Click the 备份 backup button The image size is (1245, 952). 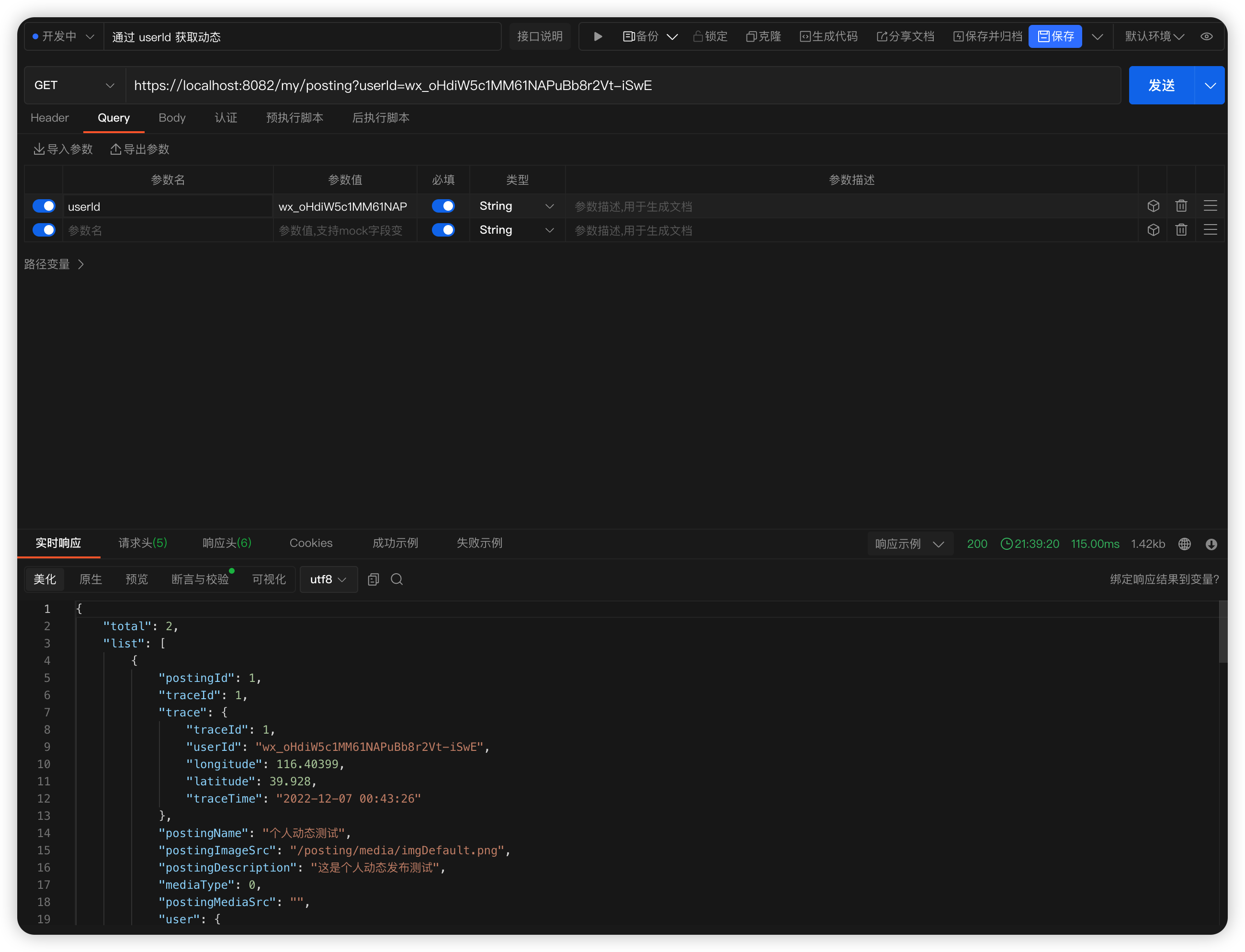click(640, 37)
